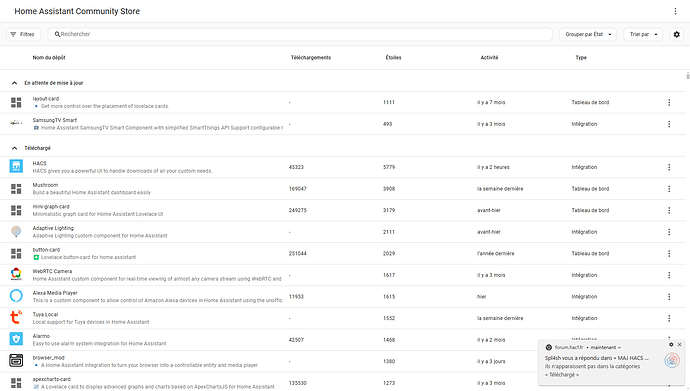Click the Filtres button

tap(23, 34)
